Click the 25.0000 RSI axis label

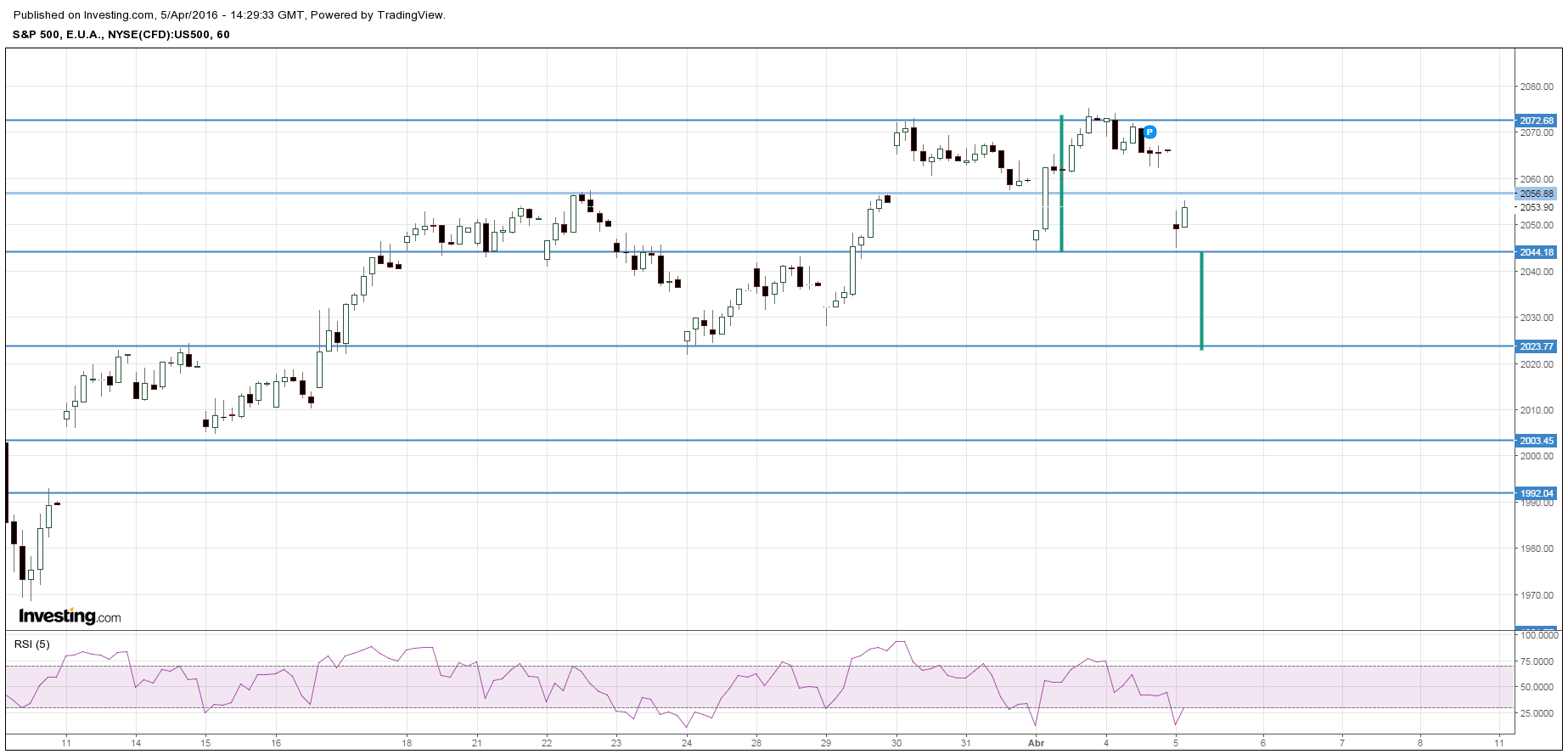(1537, 713)
